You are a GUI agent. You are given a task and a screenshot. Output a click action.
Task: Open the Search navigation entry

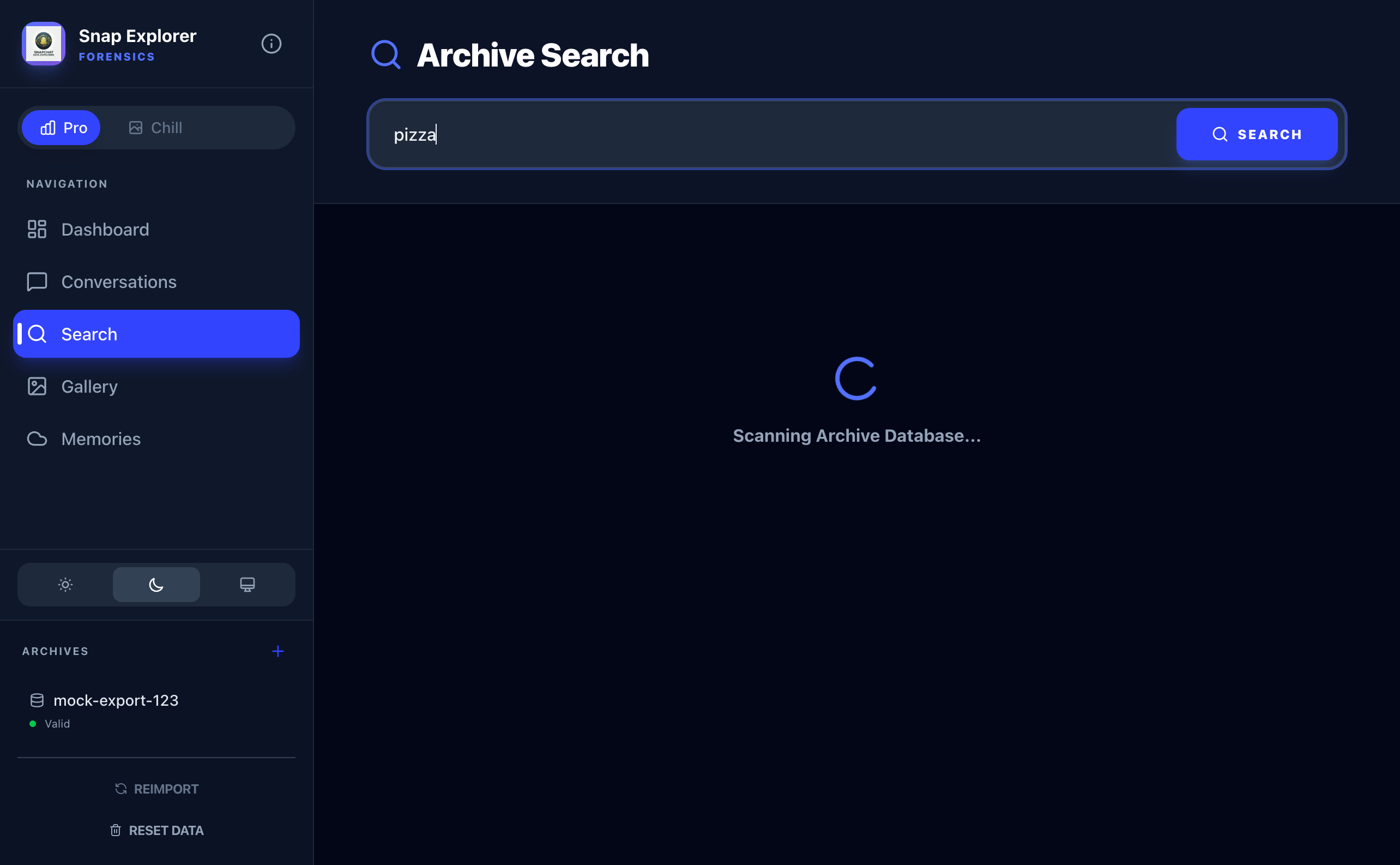pyautogui.click(x=89, y=334)
